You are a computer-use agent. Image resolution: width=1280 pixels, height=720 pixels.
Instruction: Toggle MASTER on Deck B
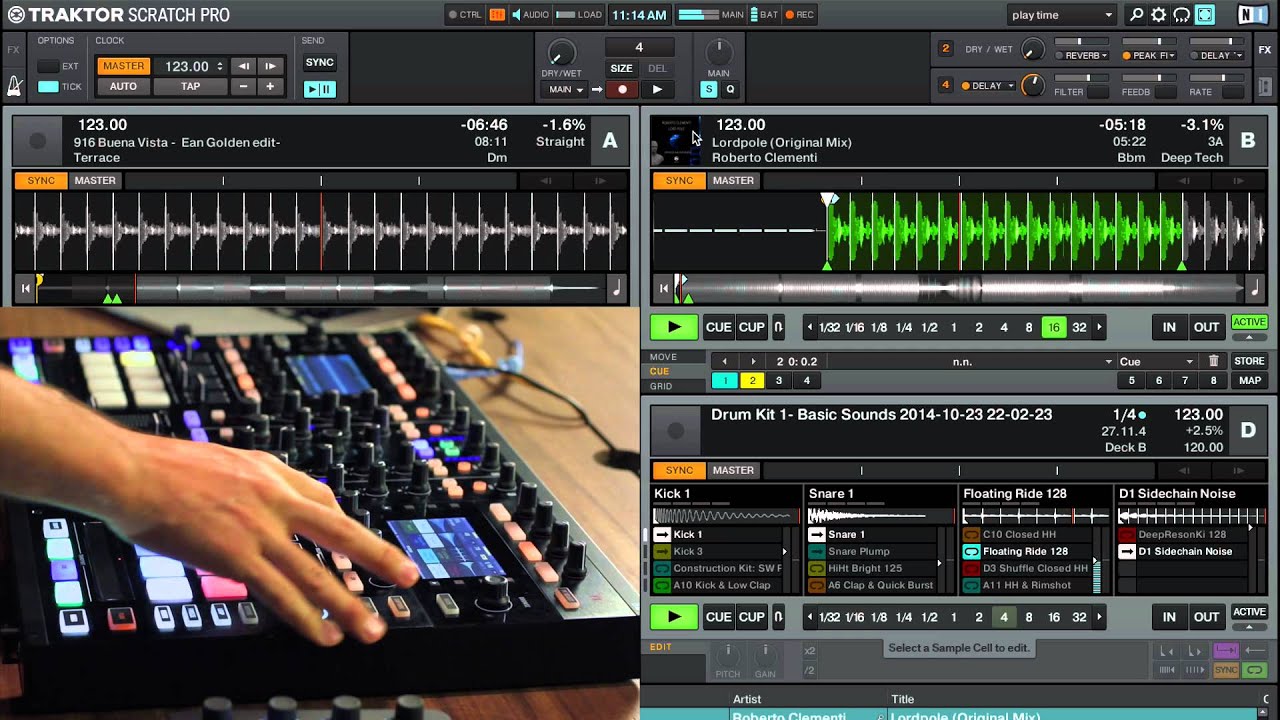[x=733, y=181]
